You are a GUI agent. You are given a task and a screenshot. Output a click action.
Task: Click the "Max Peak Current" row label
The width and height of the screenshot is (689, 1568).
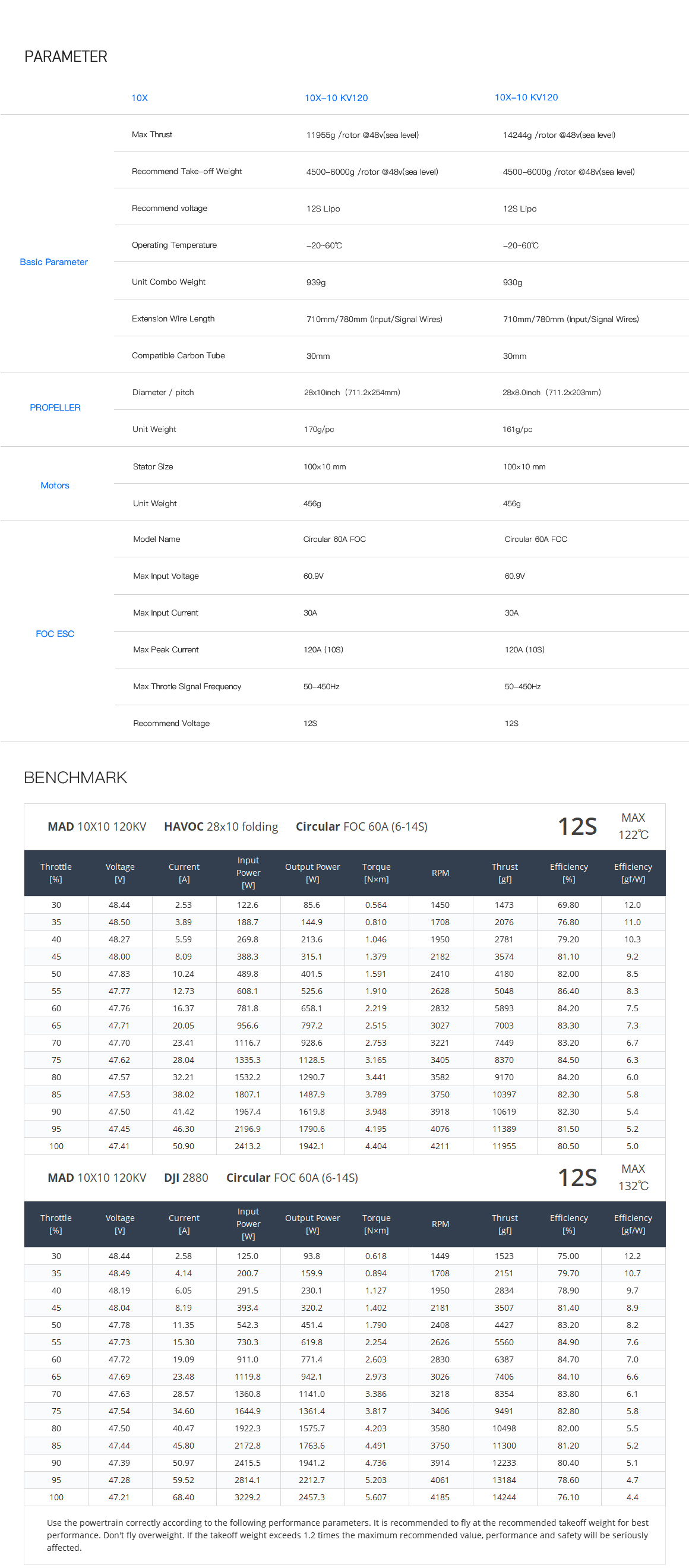(166, 650)
